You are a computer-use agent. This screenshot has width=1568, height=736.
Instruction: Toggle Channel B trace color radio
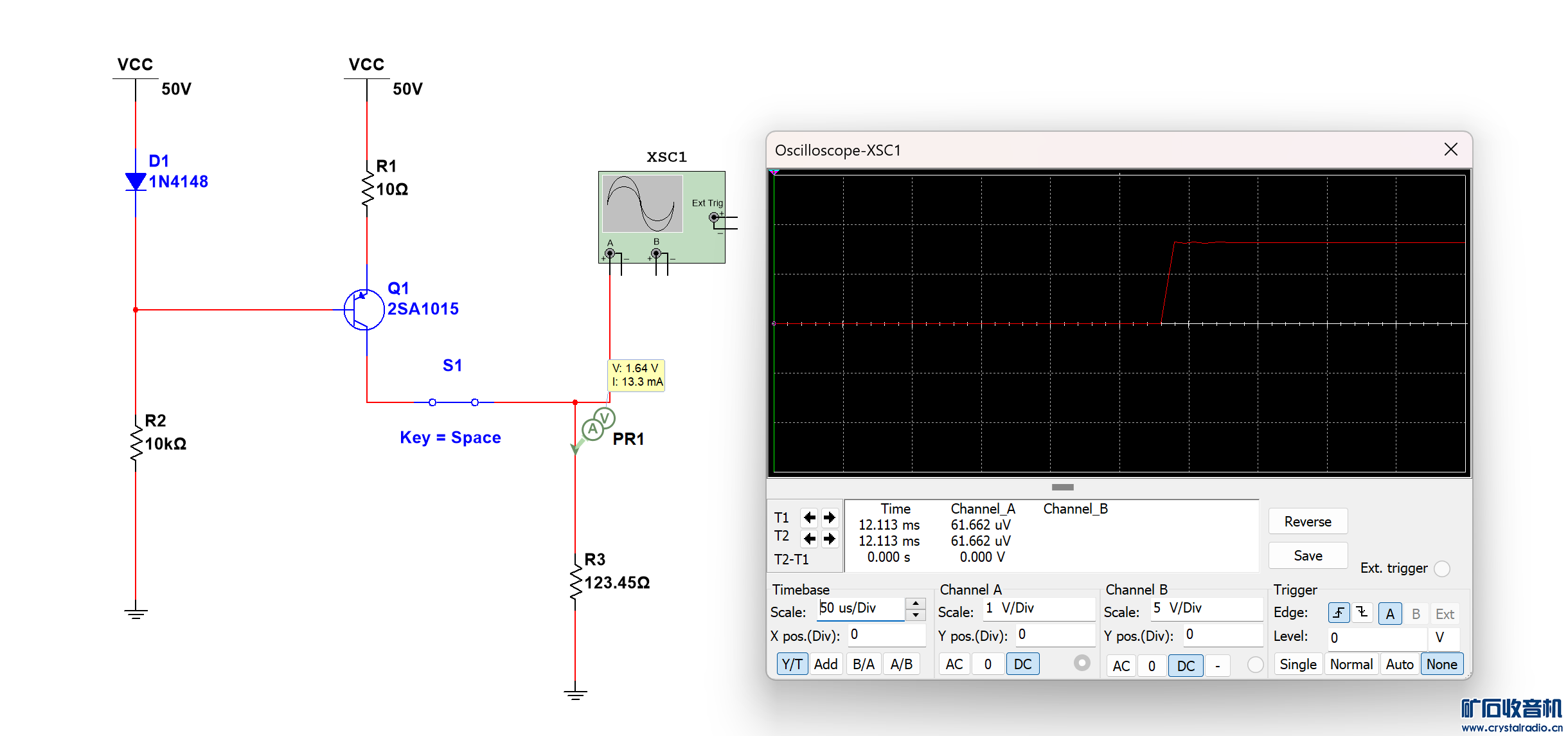coord(1254,665)
